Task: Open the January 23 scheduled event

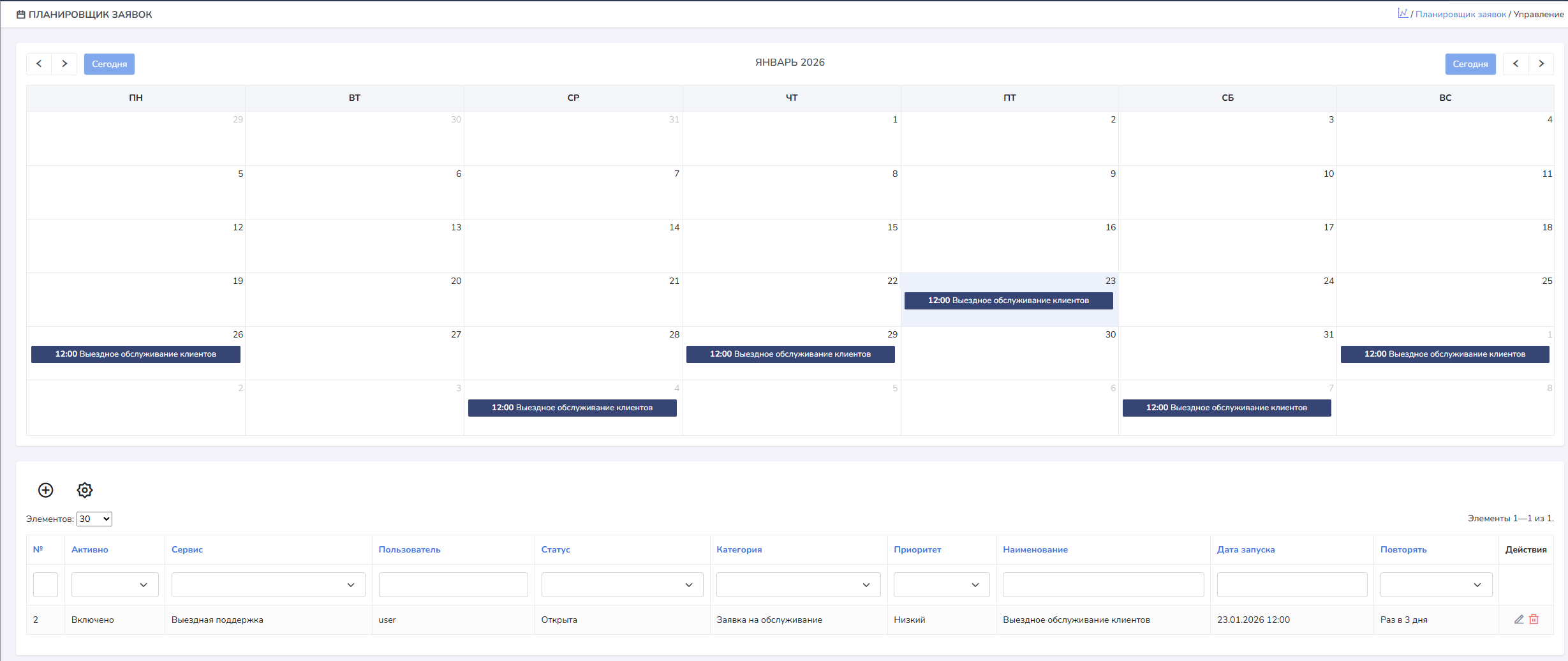Action: 1008,301
